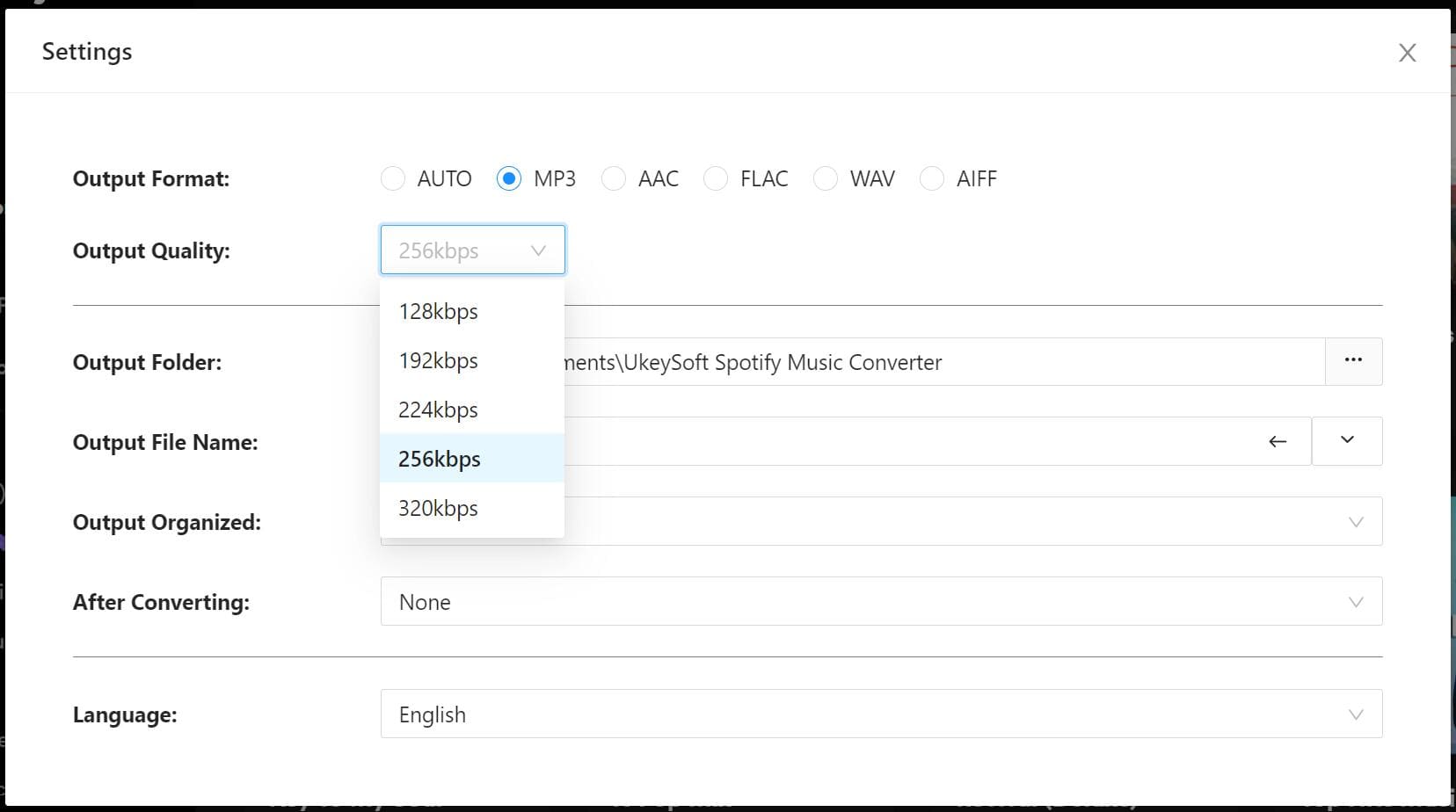Screen dimensions: 1456x812
Task: Keep 256kbps as the output quality
Action: [440, 458]
